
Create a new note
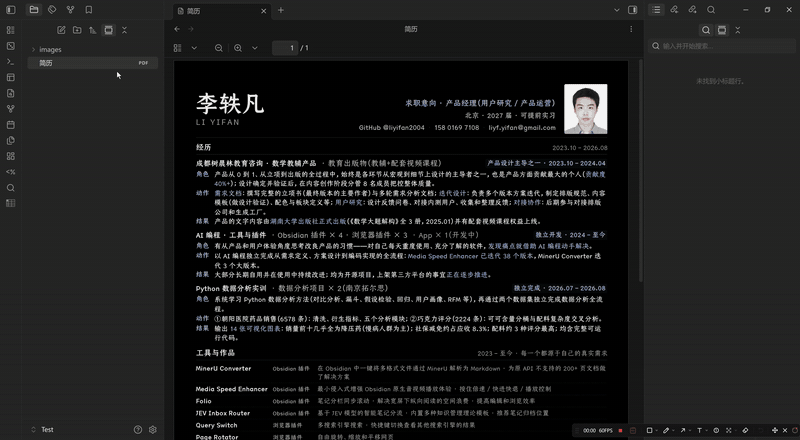point(61,30)
